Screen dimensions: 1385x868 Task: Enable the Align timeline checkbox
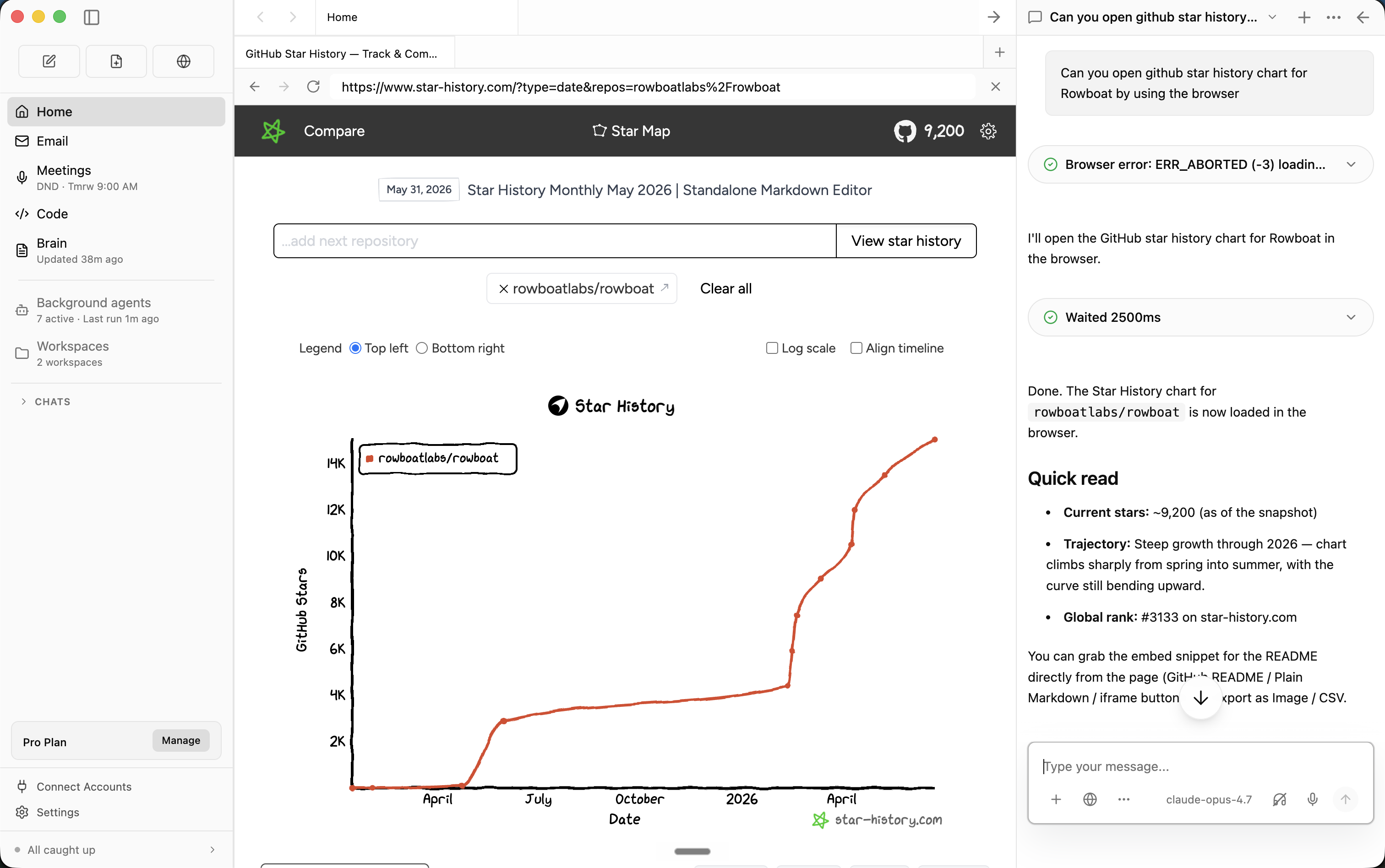(856, 348)
